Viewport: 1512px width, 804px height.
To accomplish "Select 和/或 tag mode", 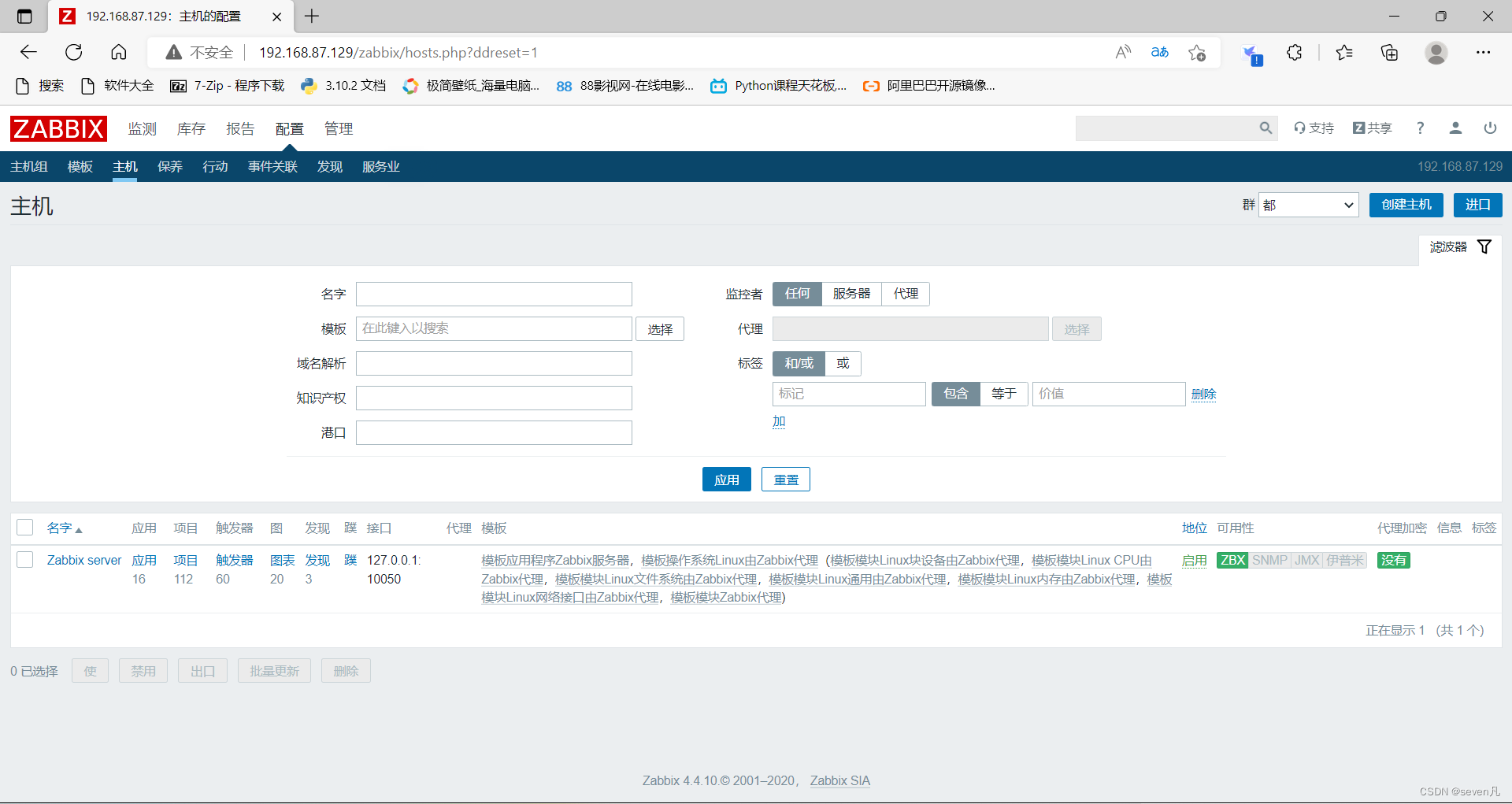I will (x=799, y=363).
